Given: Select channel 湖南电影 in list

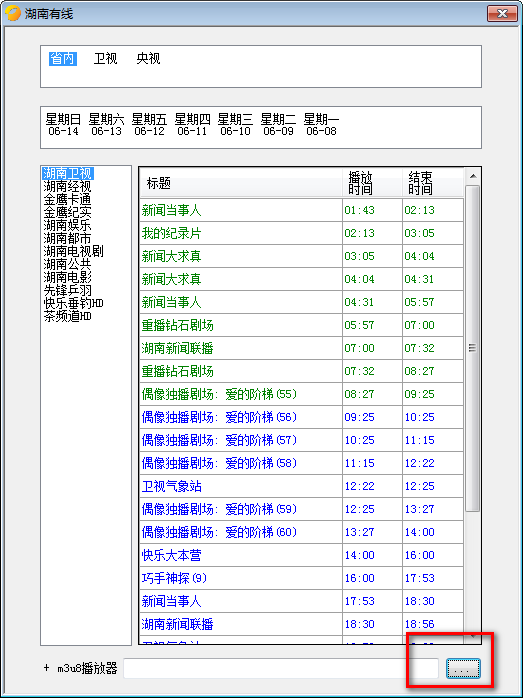Looking at the screenshot, I should pos(68,277).
